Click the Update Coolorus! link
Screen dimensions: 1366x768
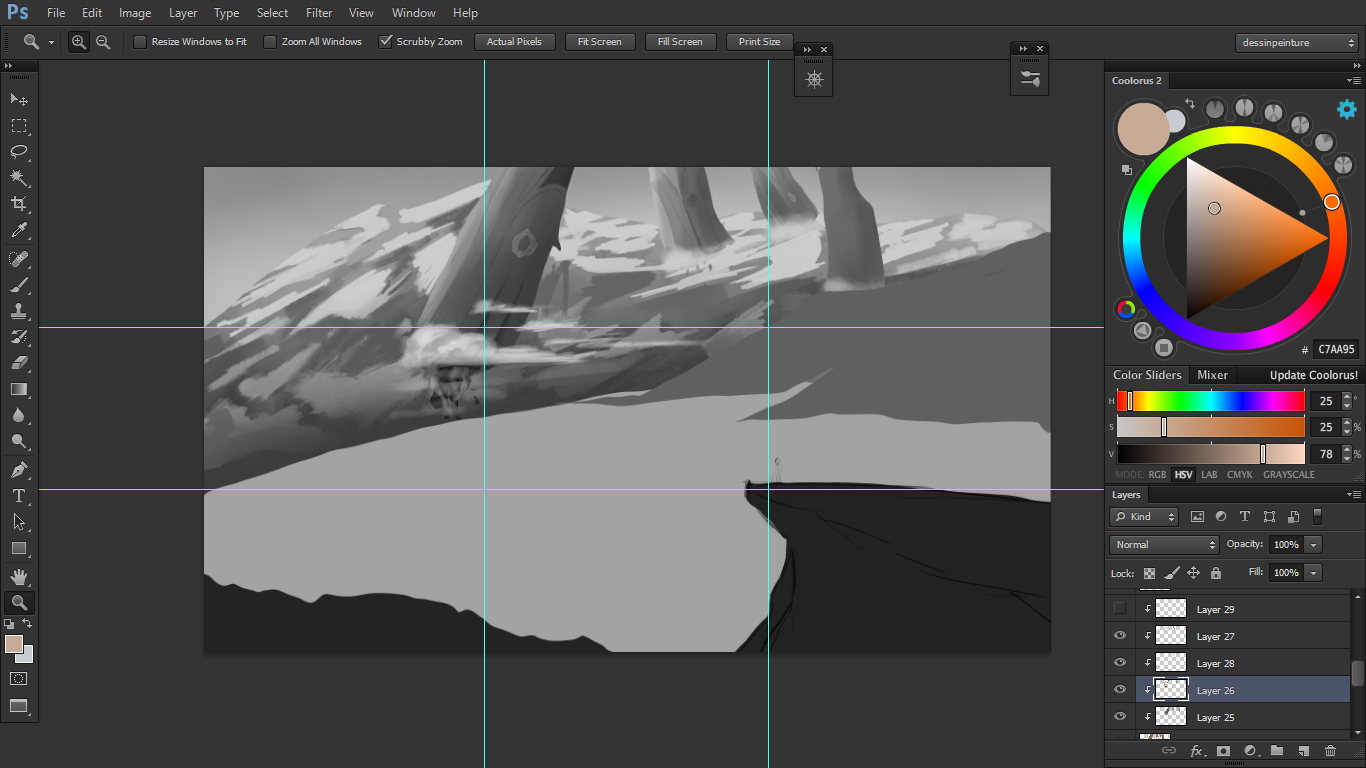coord(1311,374)
